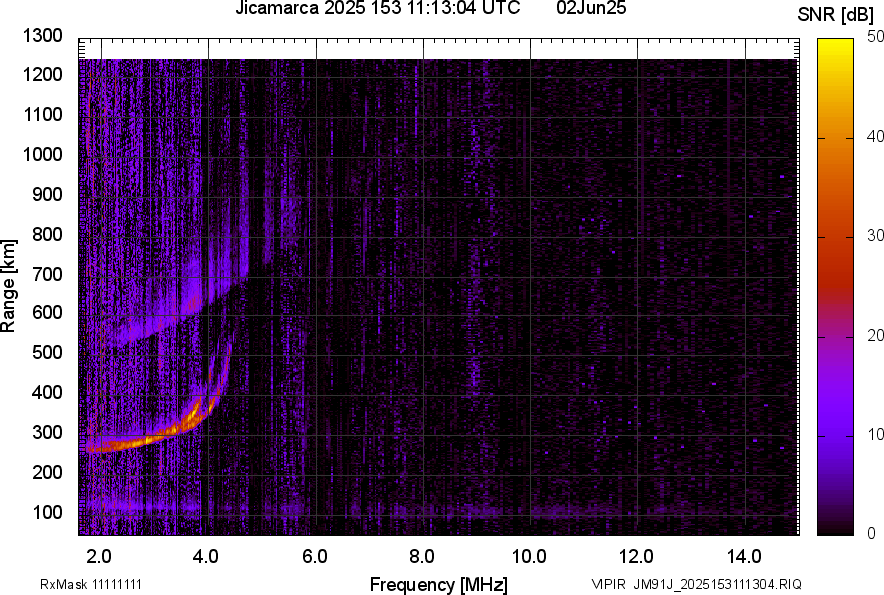Click the colorbar tick label '30'

(x=875, y=235)
